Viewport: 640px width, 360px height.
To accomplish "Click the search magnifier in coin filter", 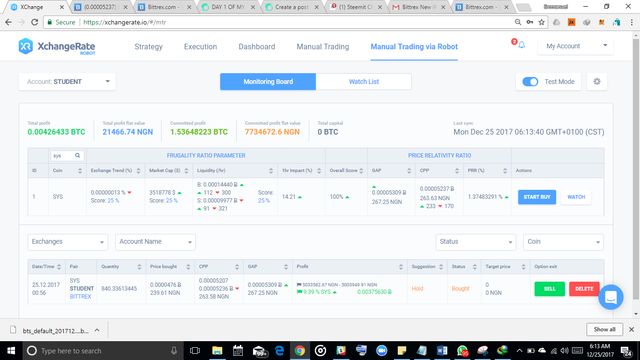I will pos(78,156).
